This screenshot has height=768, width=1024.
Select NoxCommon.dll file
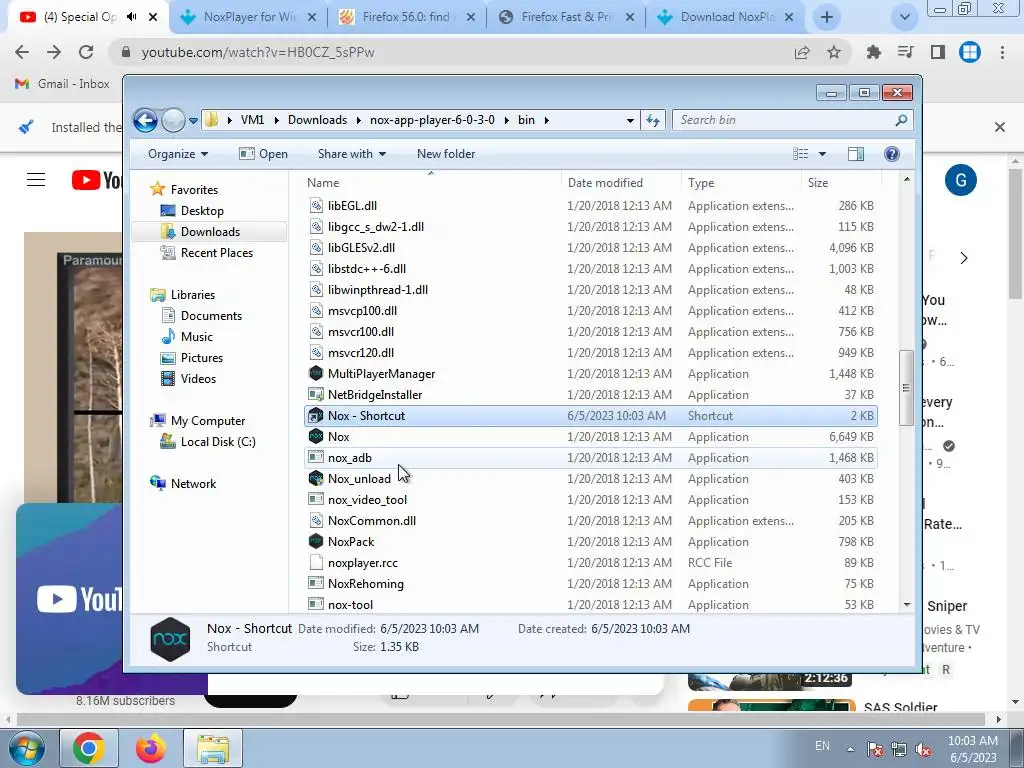point(372,521)
